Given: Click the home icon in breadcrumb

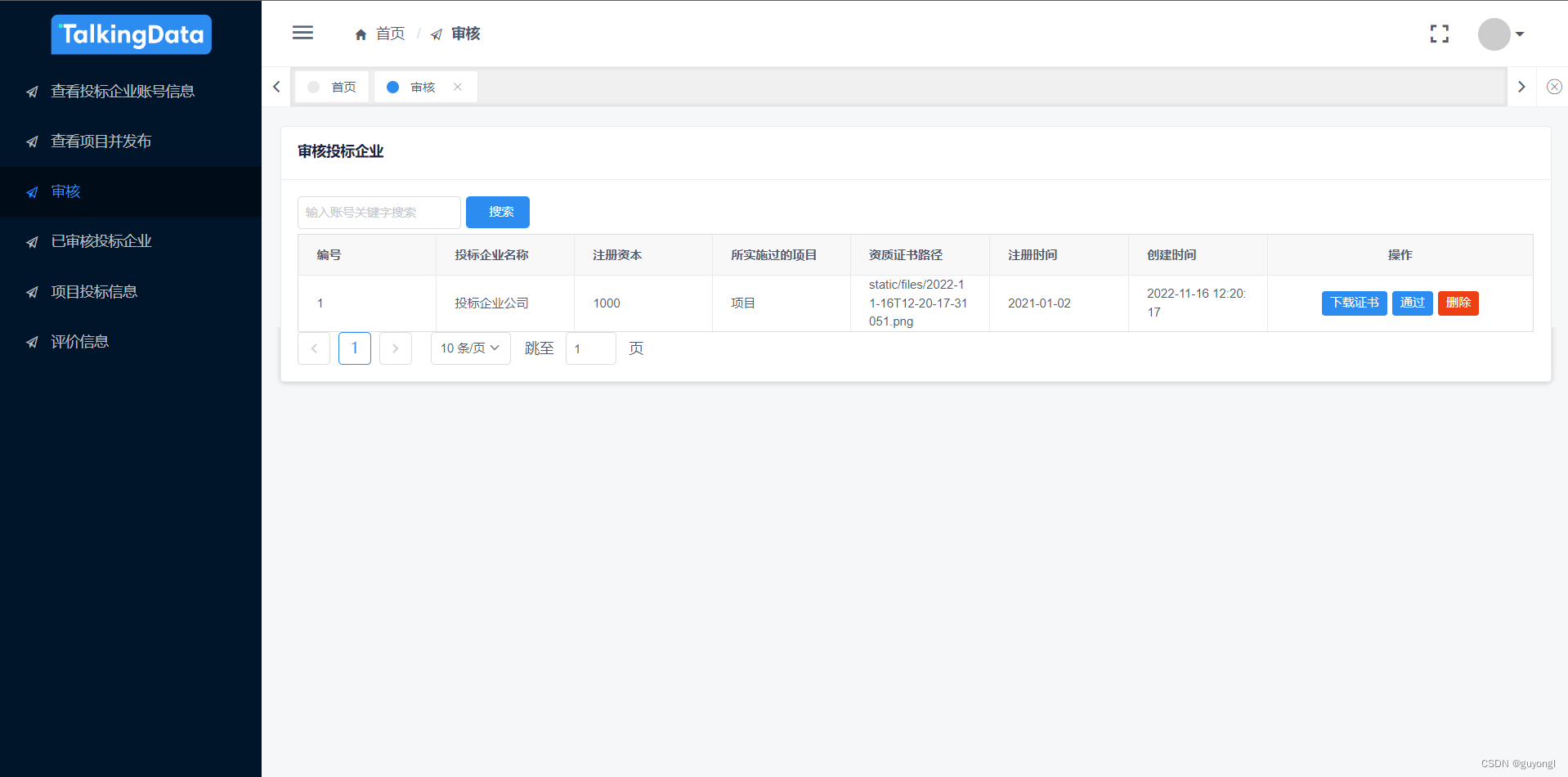Looking at the screenshot, I should pyautogui.click(x=361, y=34).
